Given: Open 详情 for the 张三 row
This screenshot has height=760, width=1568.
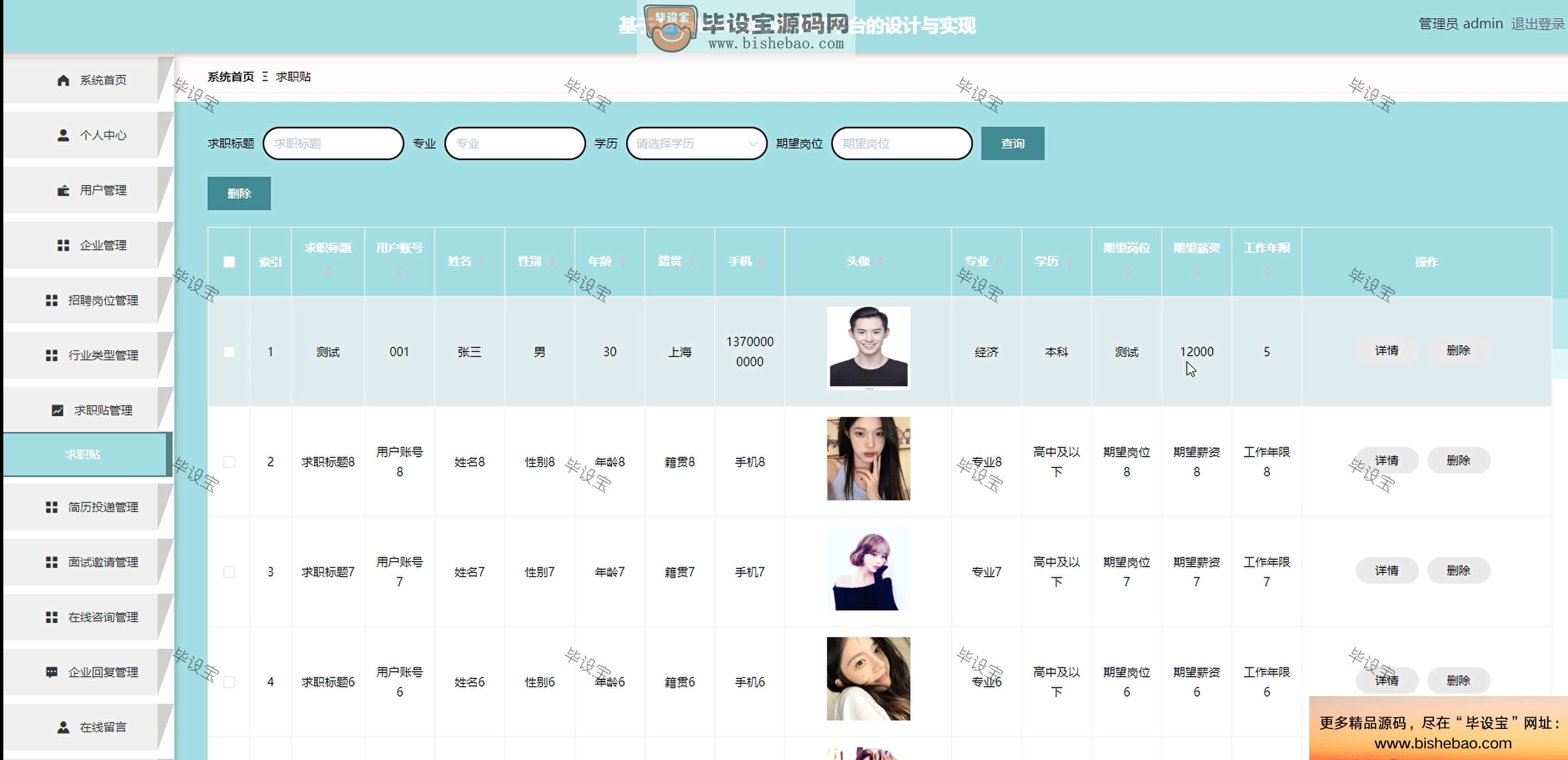Looking at the screenshot, I should (x=1386, y=351).
